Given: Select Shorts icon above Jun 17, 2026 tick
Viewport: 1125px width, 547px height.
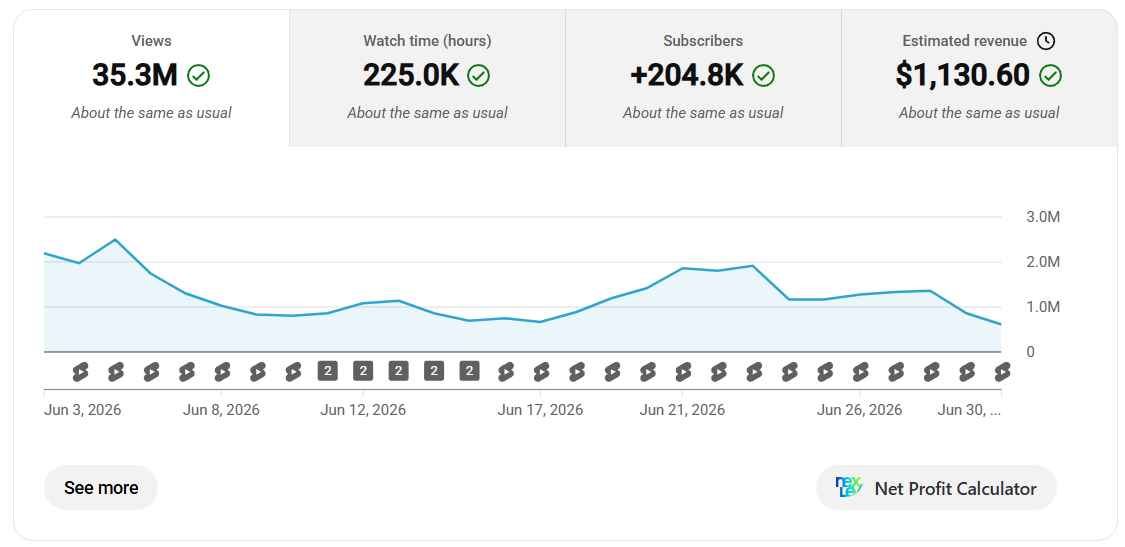Looking at the screenshot, I should (x=541, y=372).
